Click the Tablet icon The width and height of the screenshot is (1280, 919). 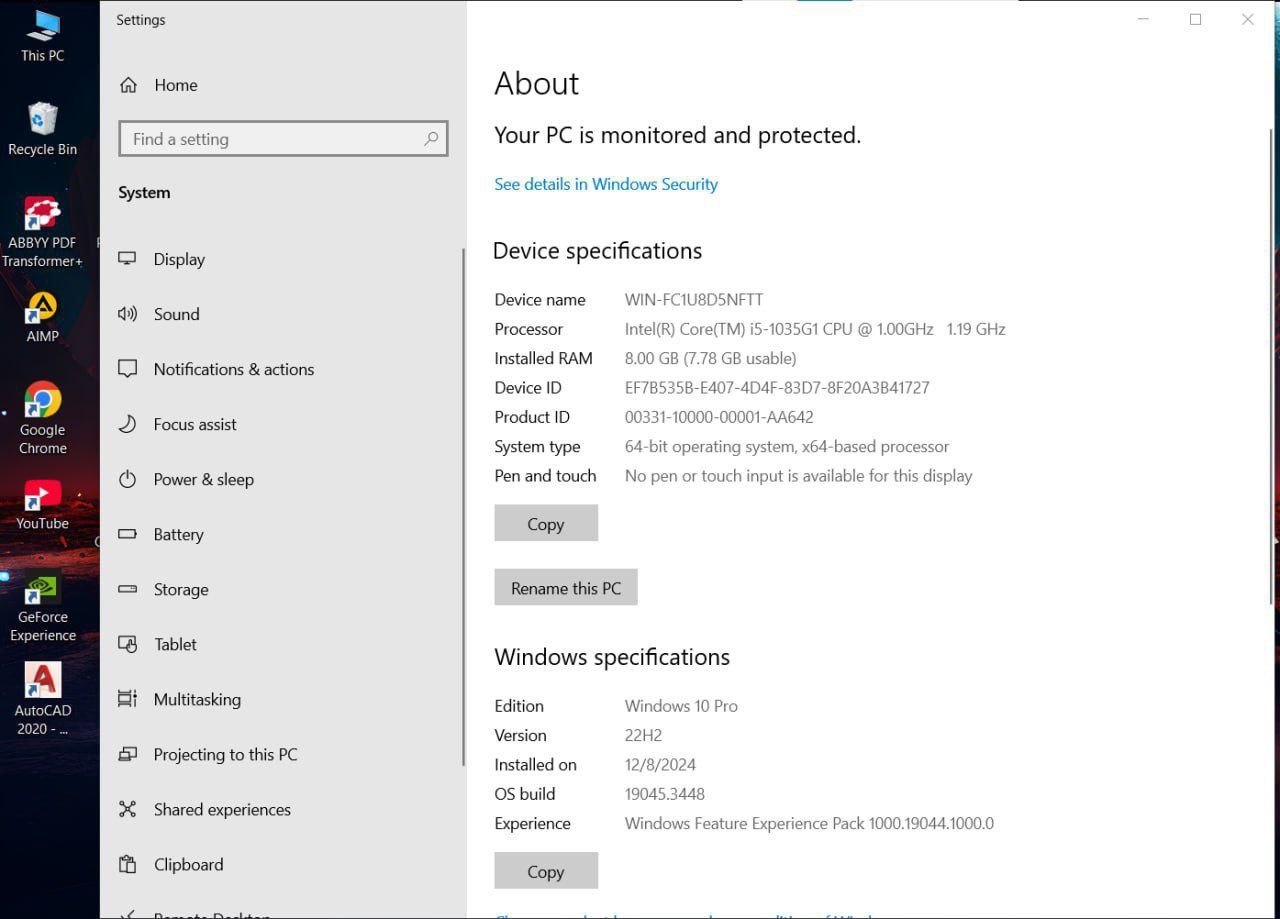click(127, 644)
